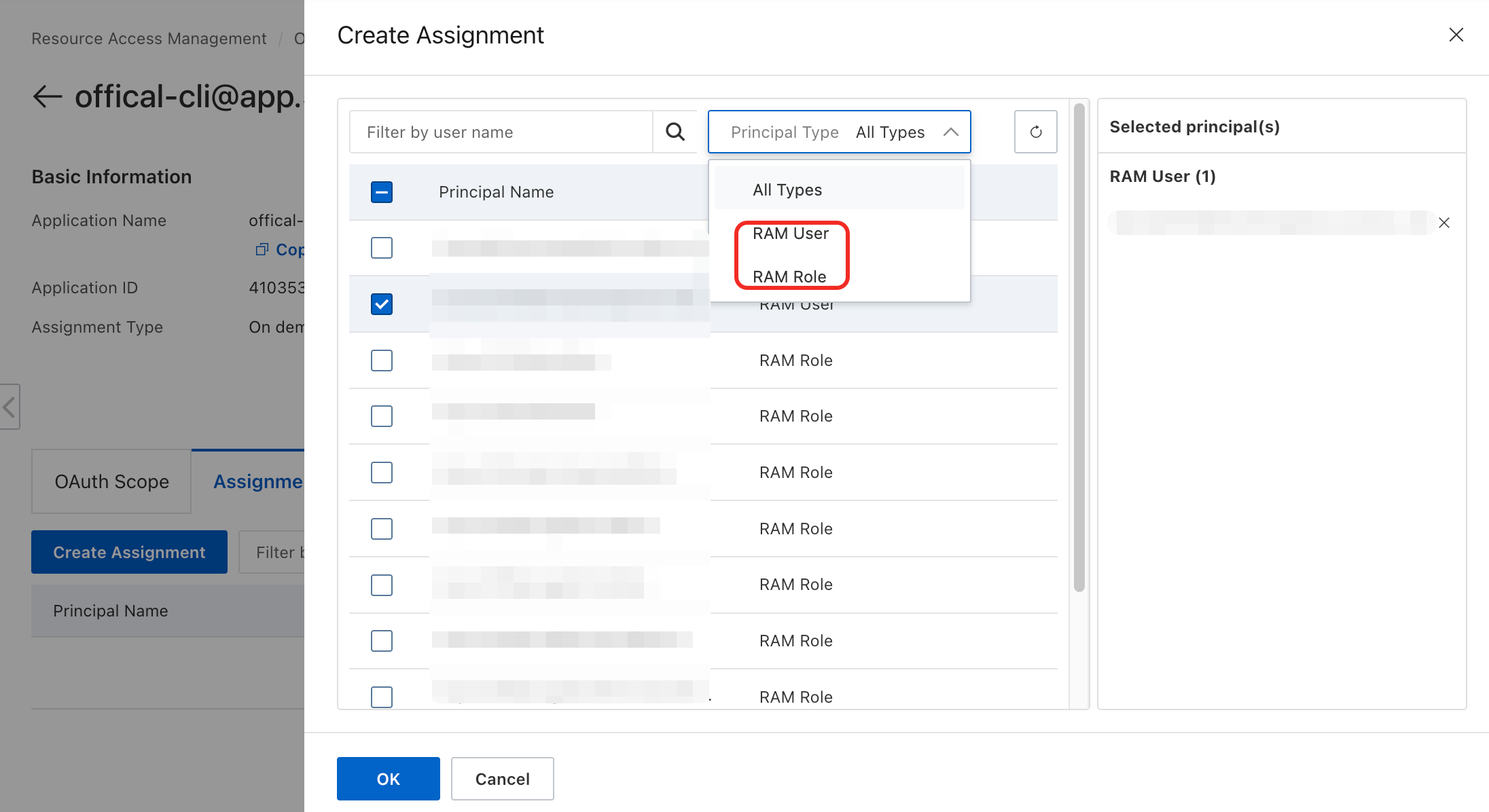Expand the collapsed left sidebar handle
This screenshot has height=812, width=1489.
[10, 407]
